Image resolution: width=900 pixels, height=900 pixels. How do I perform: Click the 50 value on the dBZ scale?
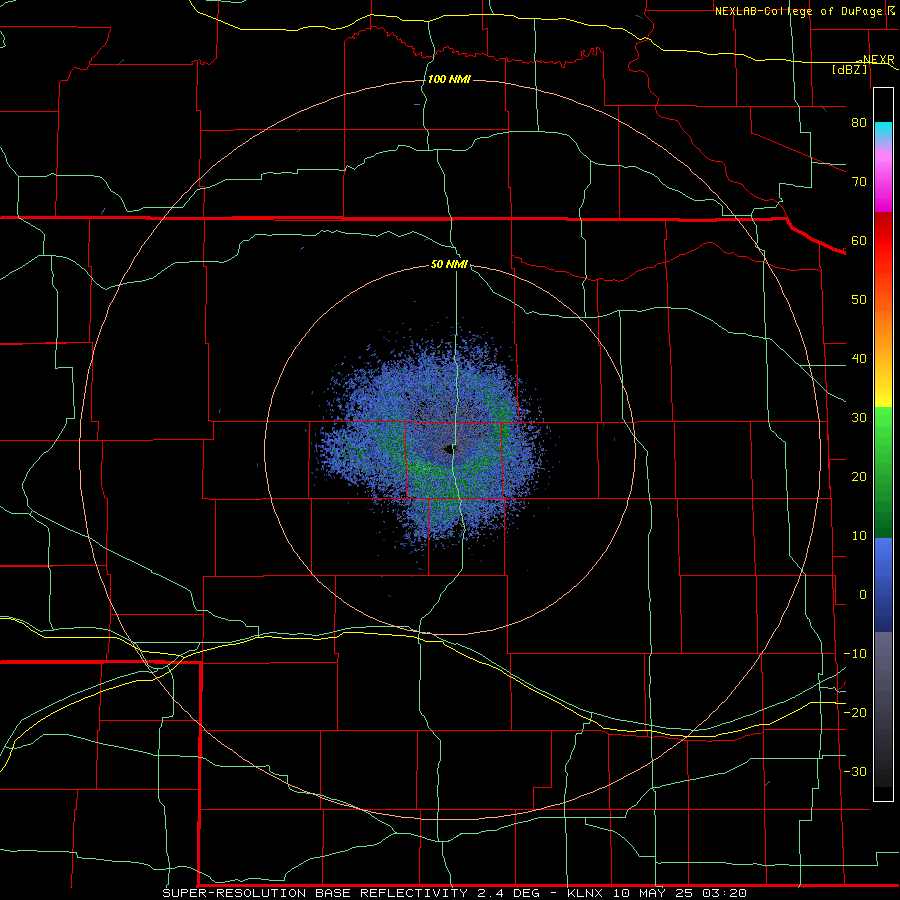pyautogui.click(x=859, y=300)
